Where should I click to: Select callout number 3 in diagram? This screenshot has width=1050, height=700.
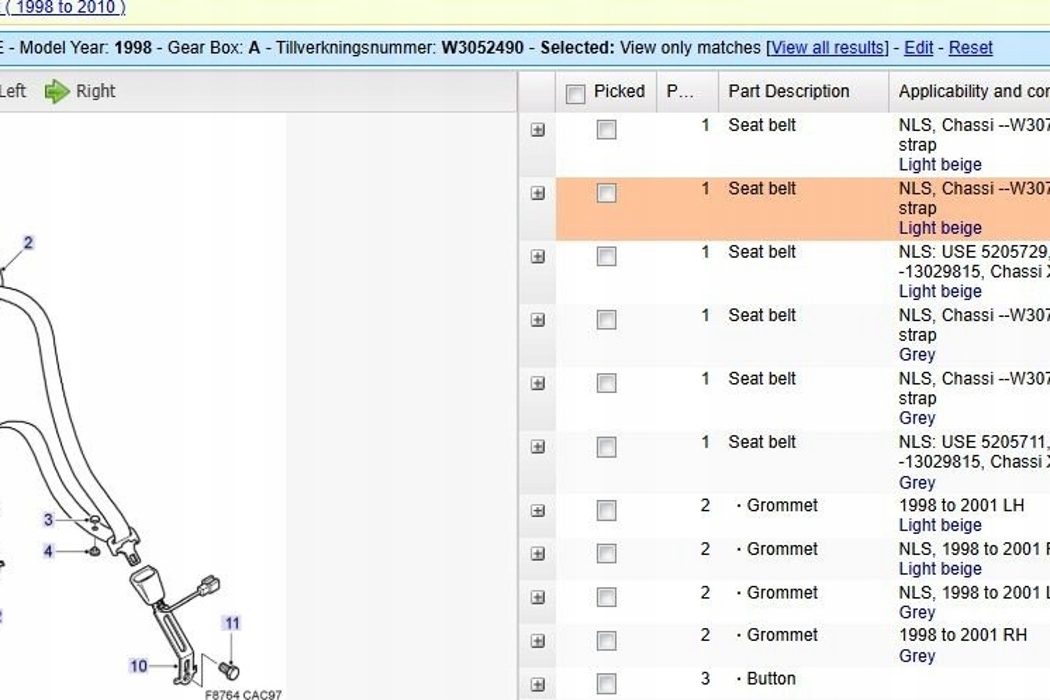48,520
